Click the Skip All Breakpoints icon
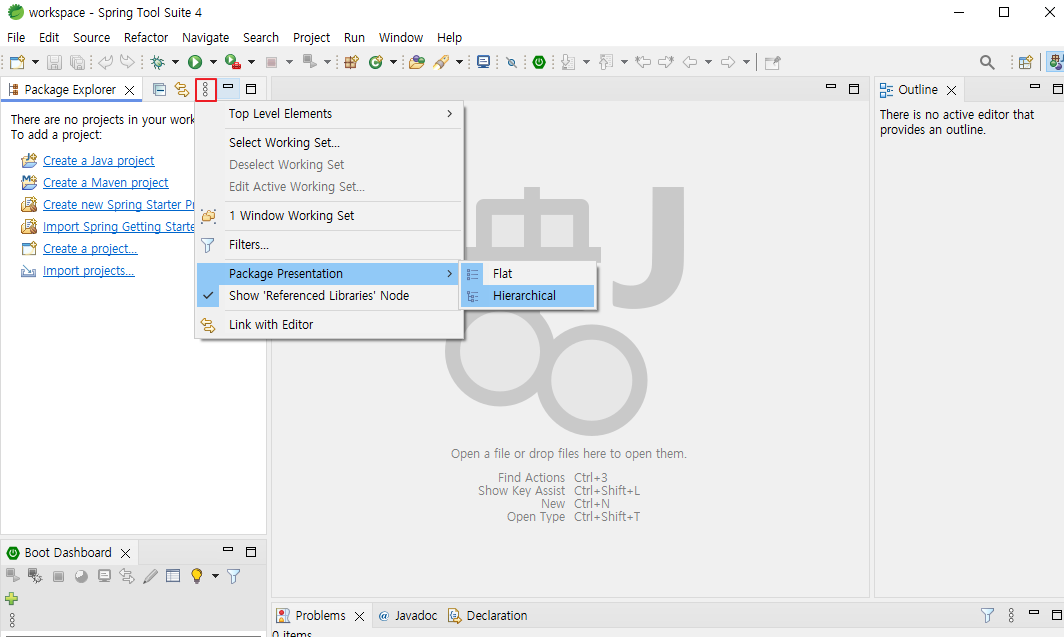1064x637 pixels. point(512,62)
